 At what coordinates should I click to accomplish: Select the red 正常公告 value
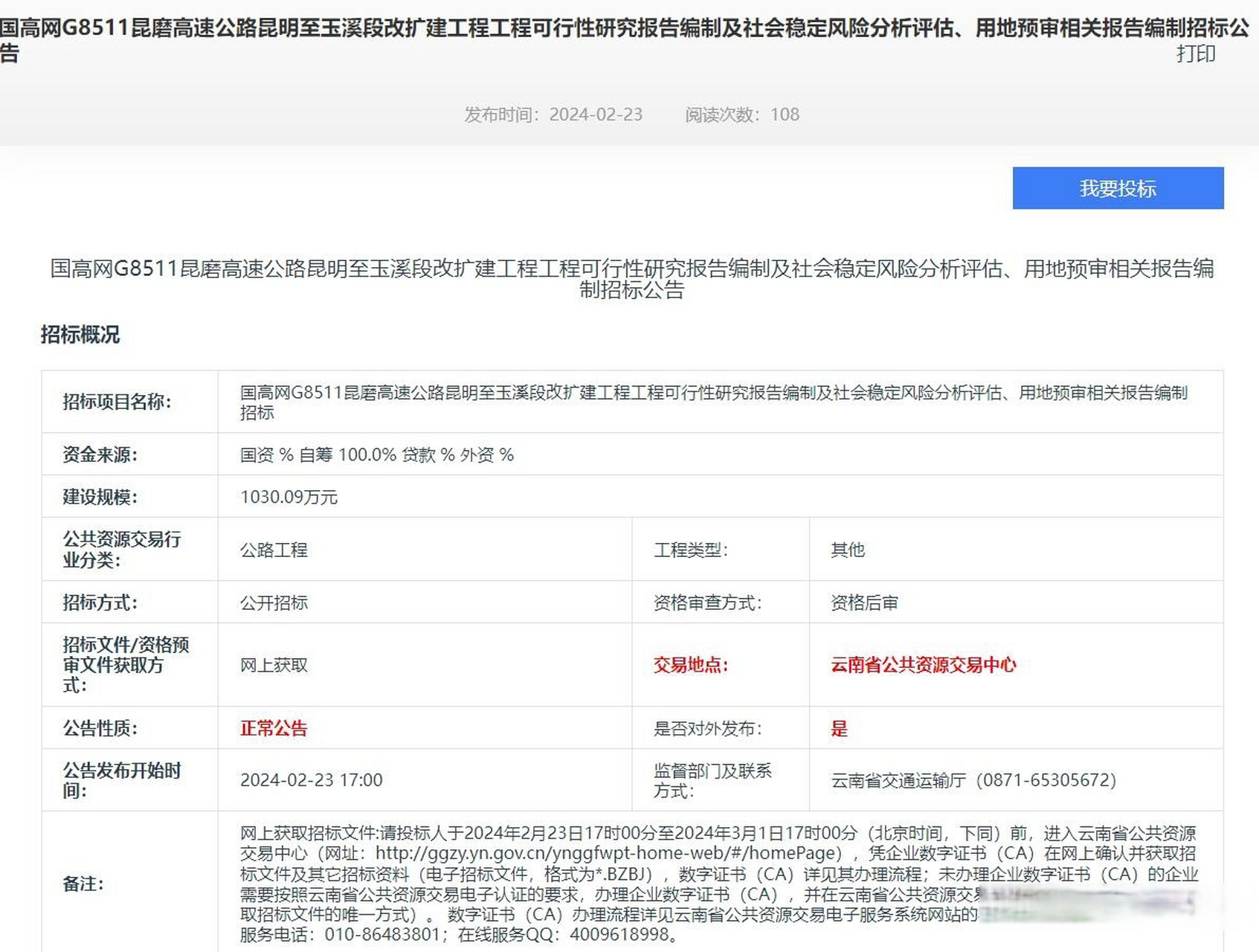tap(274, 728)
